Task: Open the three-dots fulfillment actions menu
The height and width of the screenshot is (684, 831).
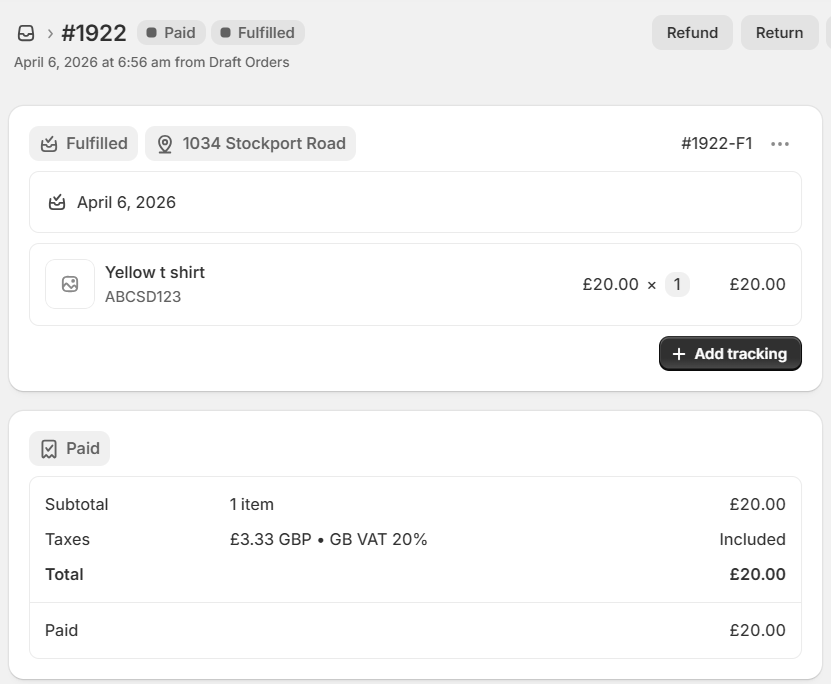Action: 780,144
